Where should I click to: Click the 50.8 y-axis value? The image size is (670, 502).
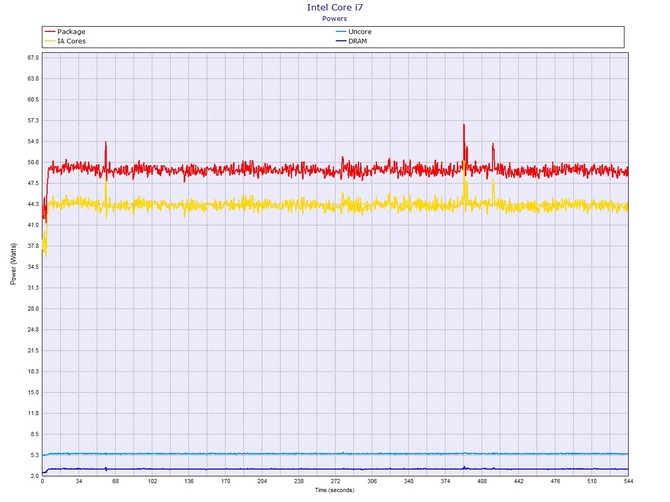point(33,162)
